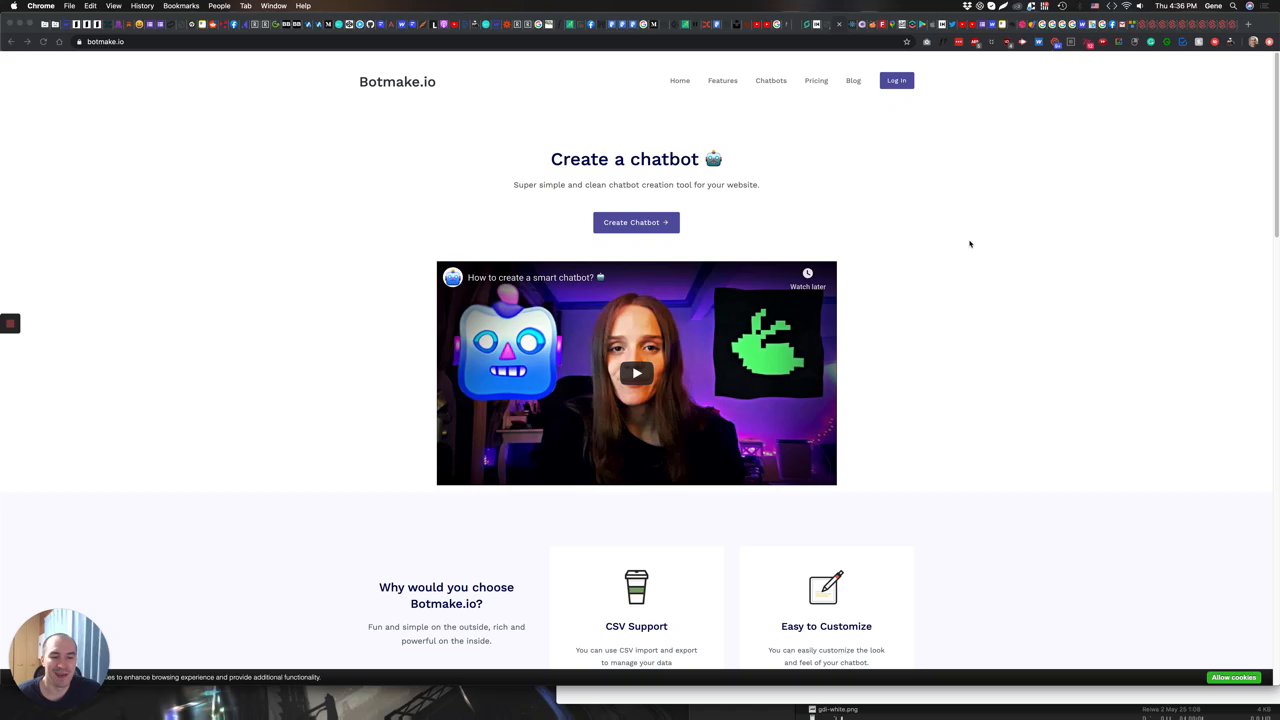Click the browser forward arrow
The height and width of the screenshot is (720, 1280).
click(27, 41)
